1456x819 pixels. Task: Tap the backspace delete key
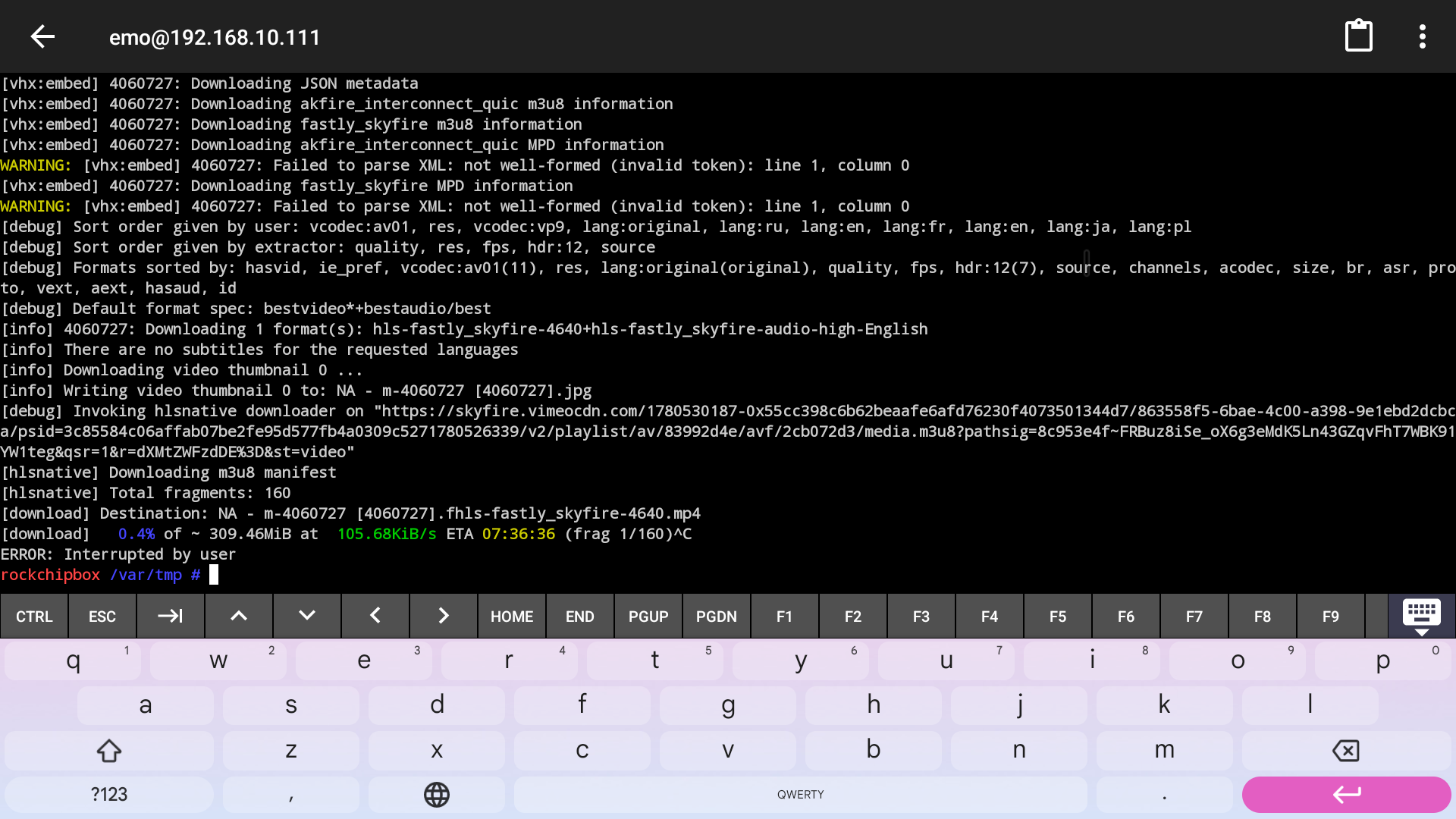1346,750
